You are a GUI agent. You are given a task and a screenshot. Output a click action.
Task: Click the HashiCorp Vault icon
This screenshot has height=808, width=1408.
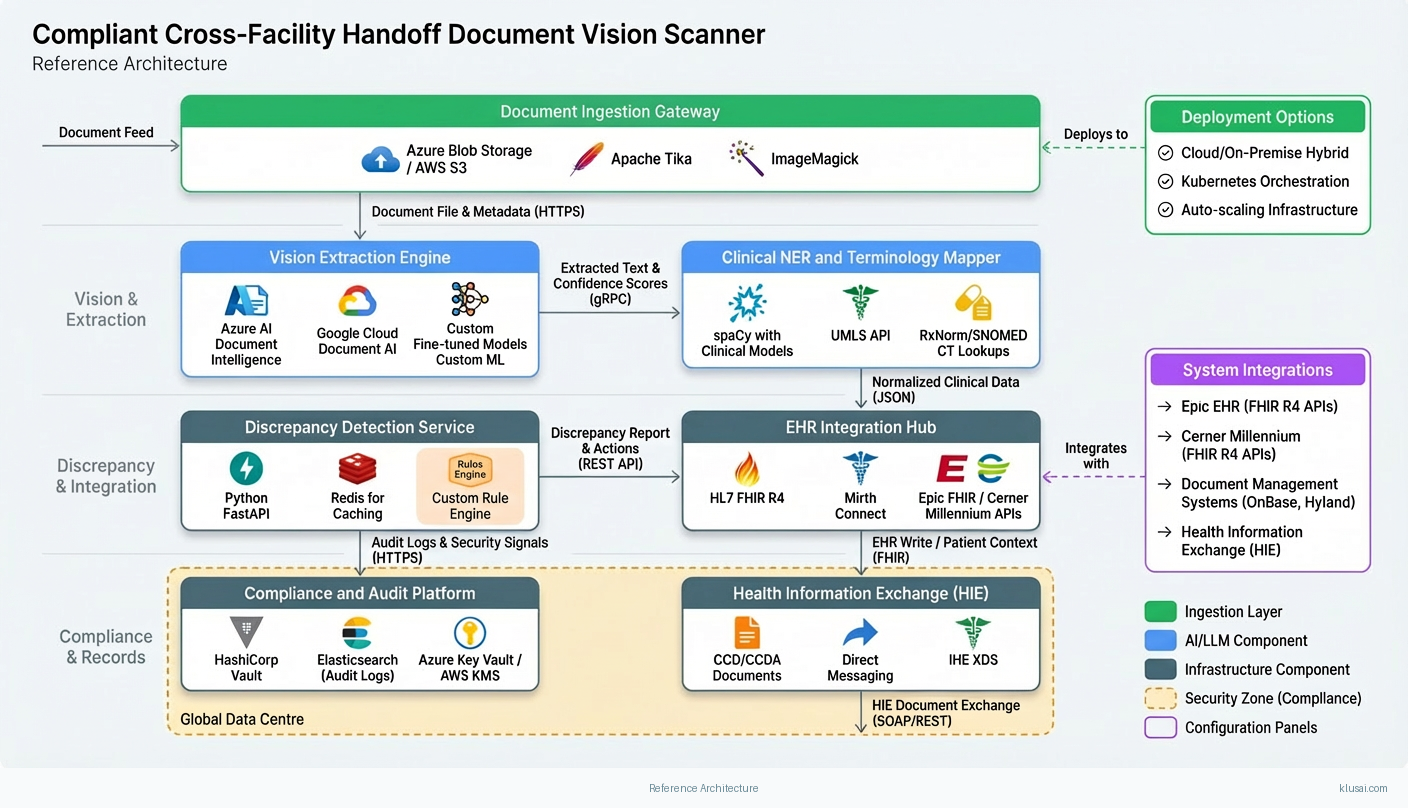coord(246,632)
